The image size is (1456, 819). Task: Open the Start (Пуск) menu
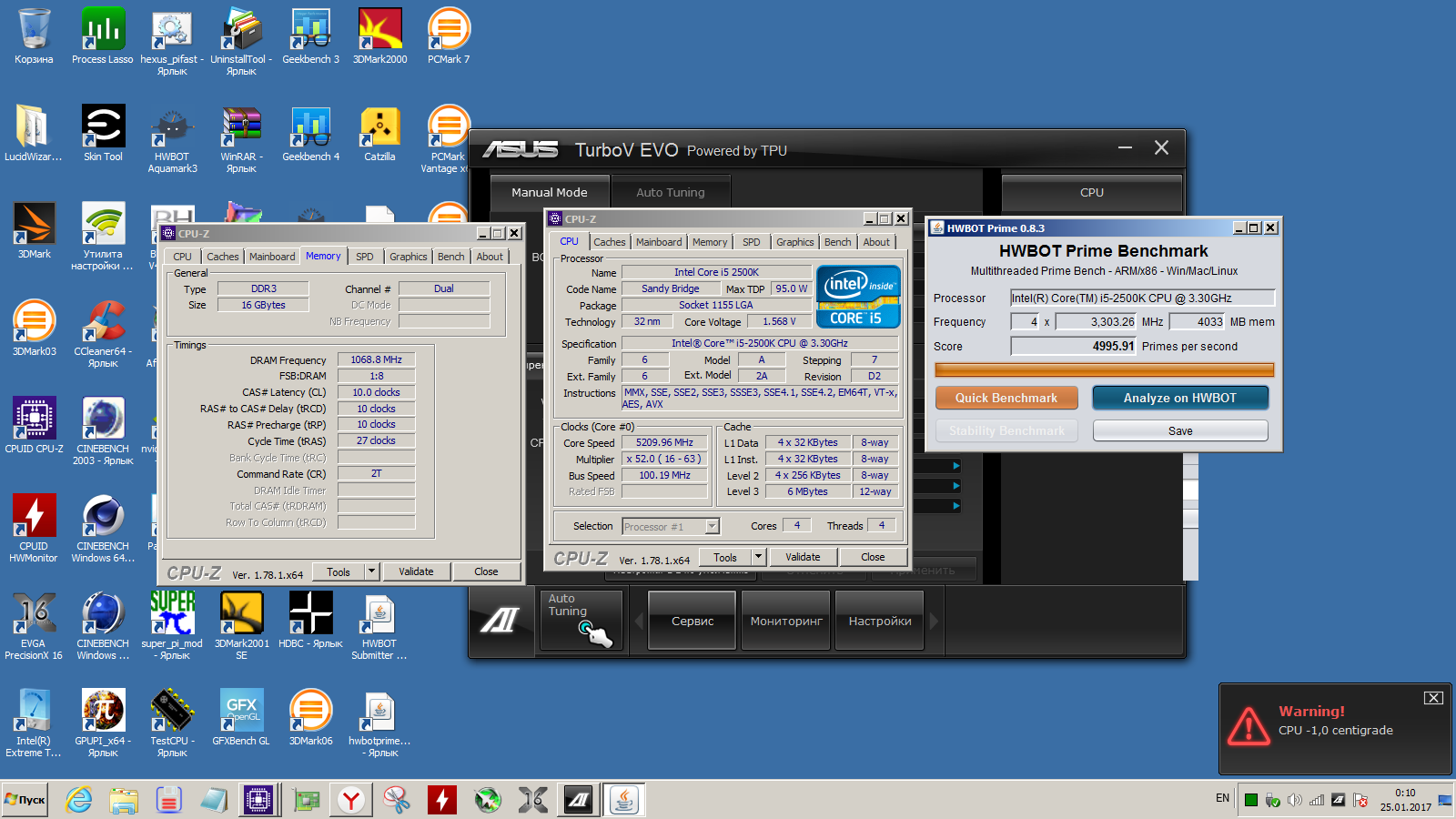coord(25,800)
